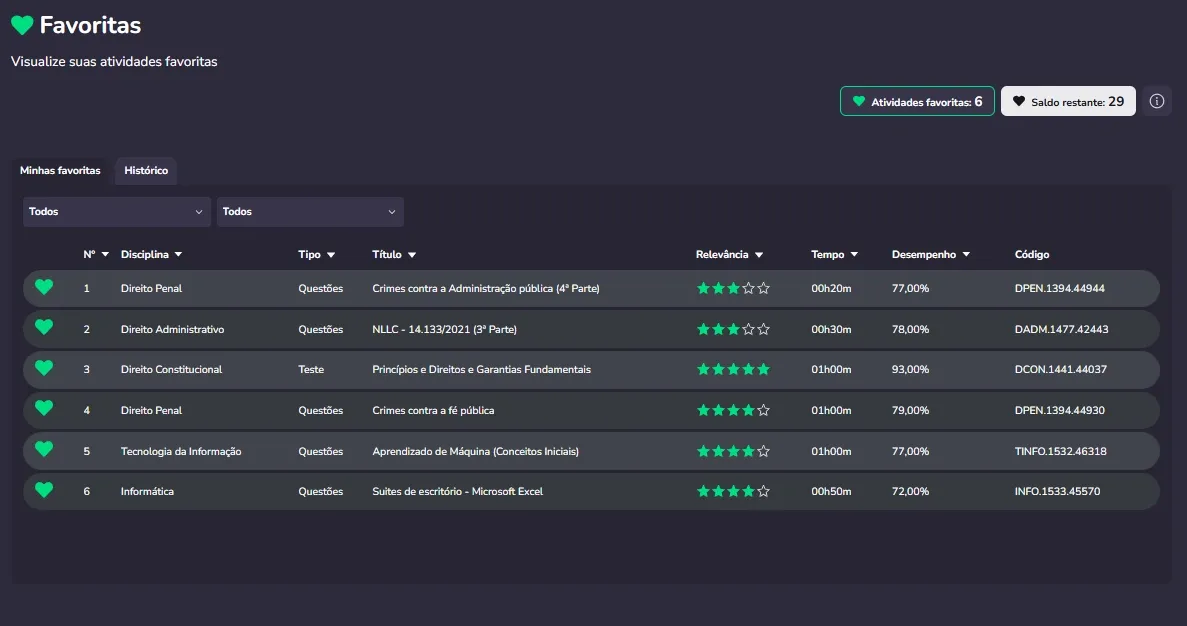Sort by Desempenho column header
The width and height of the screenshot is (1187, 626).
[x=930, y=254]
